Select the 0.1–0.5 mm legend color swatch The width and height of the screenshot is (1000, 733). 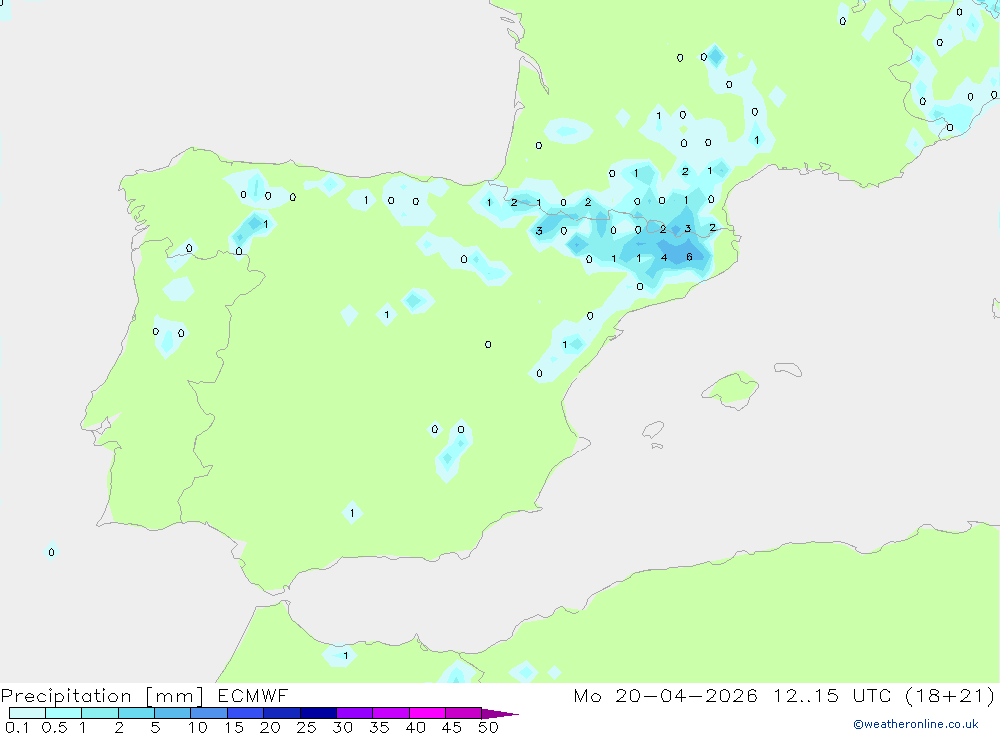(x=27, y=713)
